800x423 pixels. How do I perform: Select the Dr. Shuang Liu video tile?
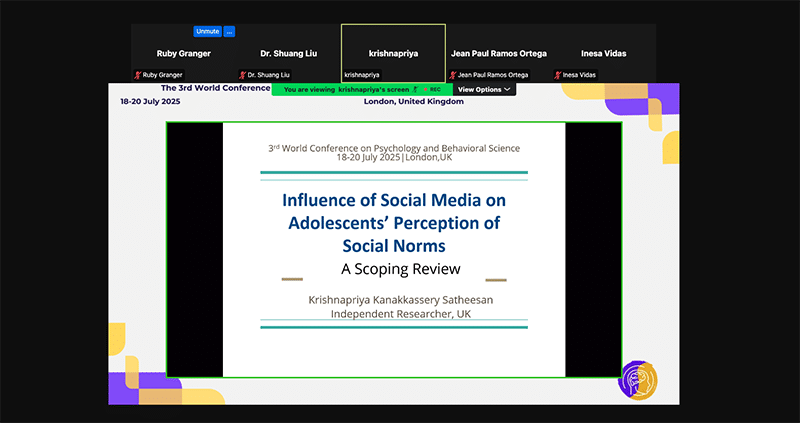[x=289, y=52]
